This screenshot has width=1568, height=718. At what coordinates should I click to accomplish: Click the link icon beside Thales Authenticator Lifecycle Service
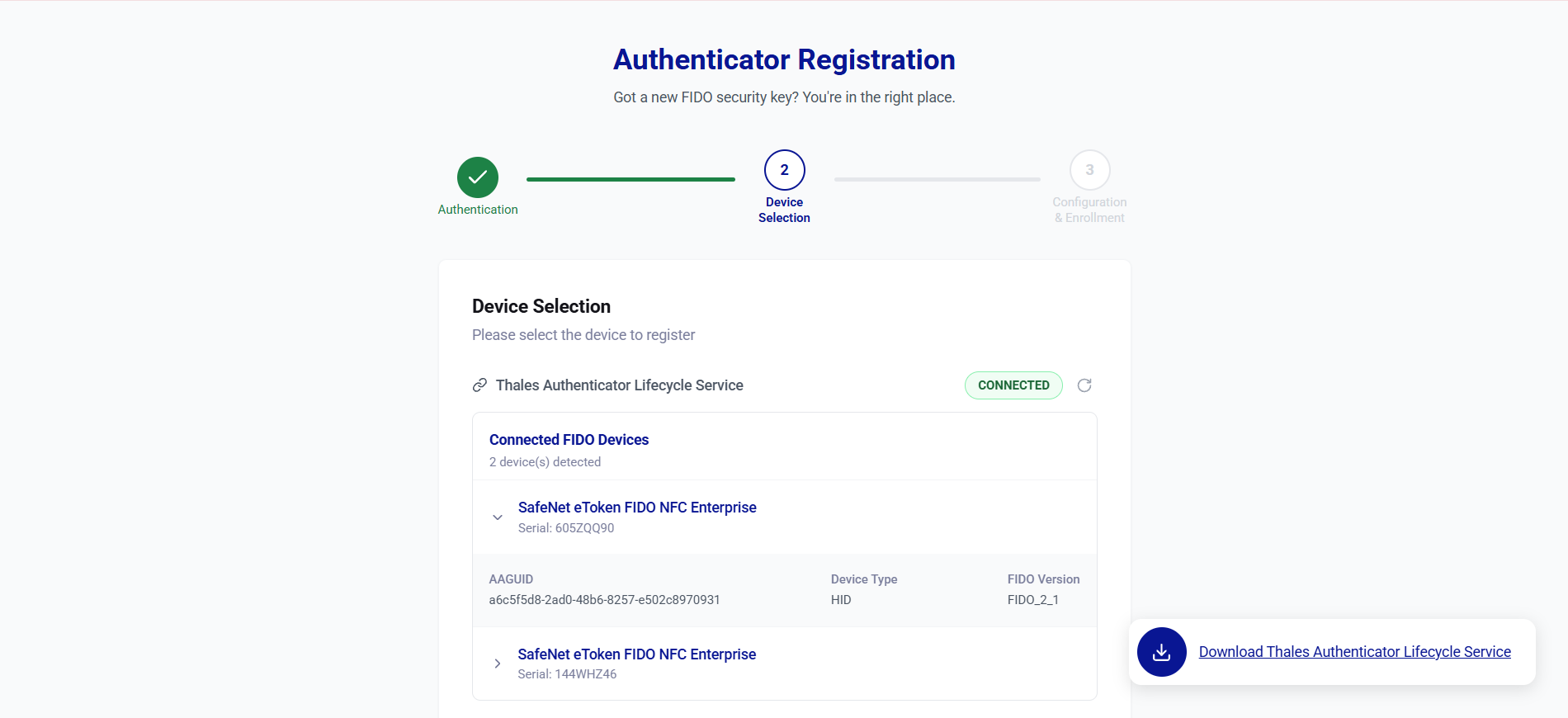[x=479, y=385]
